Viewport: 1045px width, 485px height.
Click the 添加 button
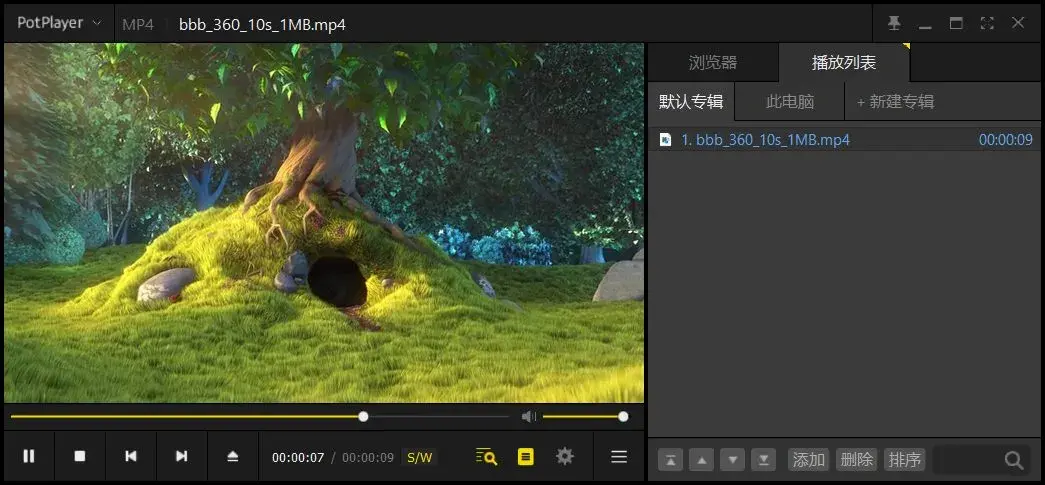(808, 460)
